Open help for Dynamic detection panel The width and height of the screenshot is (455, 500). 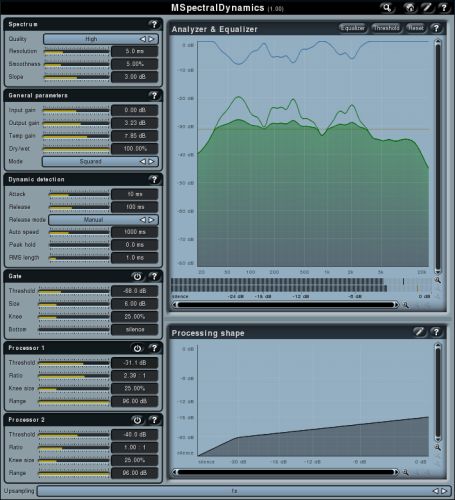154,180
